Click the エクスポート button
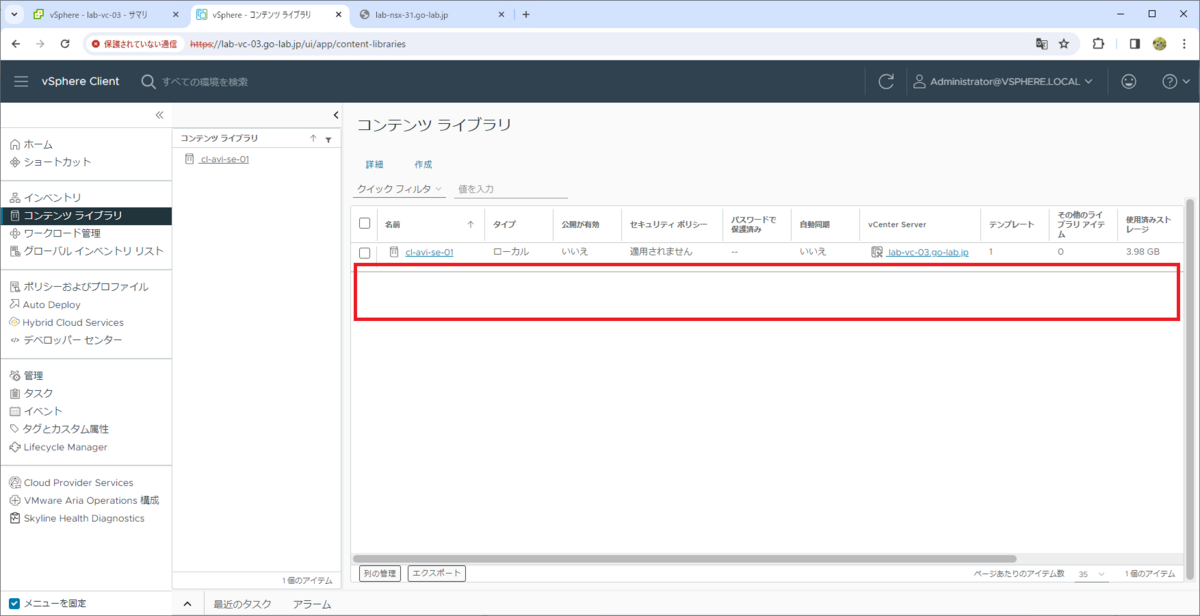1200x616 pixels. 437,574
